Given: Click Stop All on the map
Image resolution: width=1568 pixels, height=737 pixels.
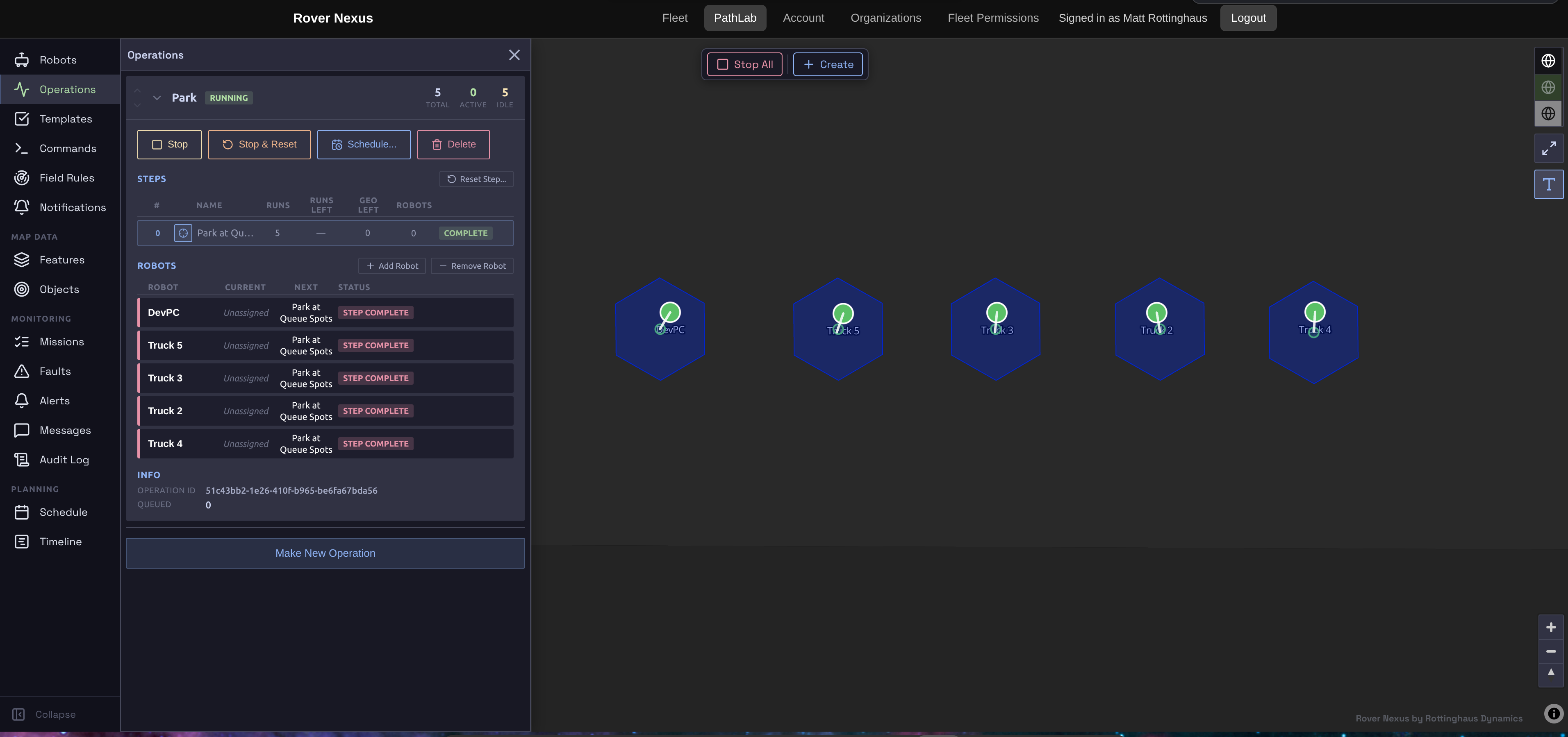Looking at the screenshot, I should pyautogui.click(x=744, y=64).
